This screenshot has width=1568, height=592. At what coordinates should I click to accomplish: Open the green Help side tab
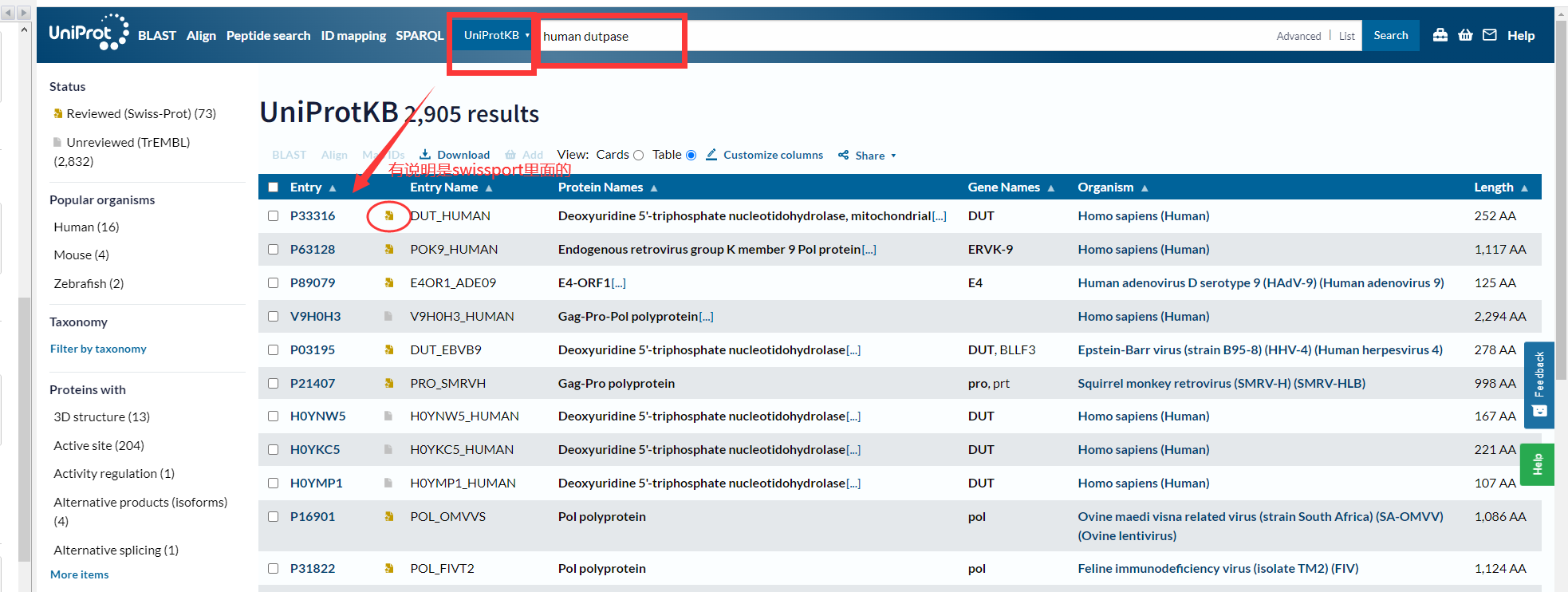click(x=1538, y=464)
